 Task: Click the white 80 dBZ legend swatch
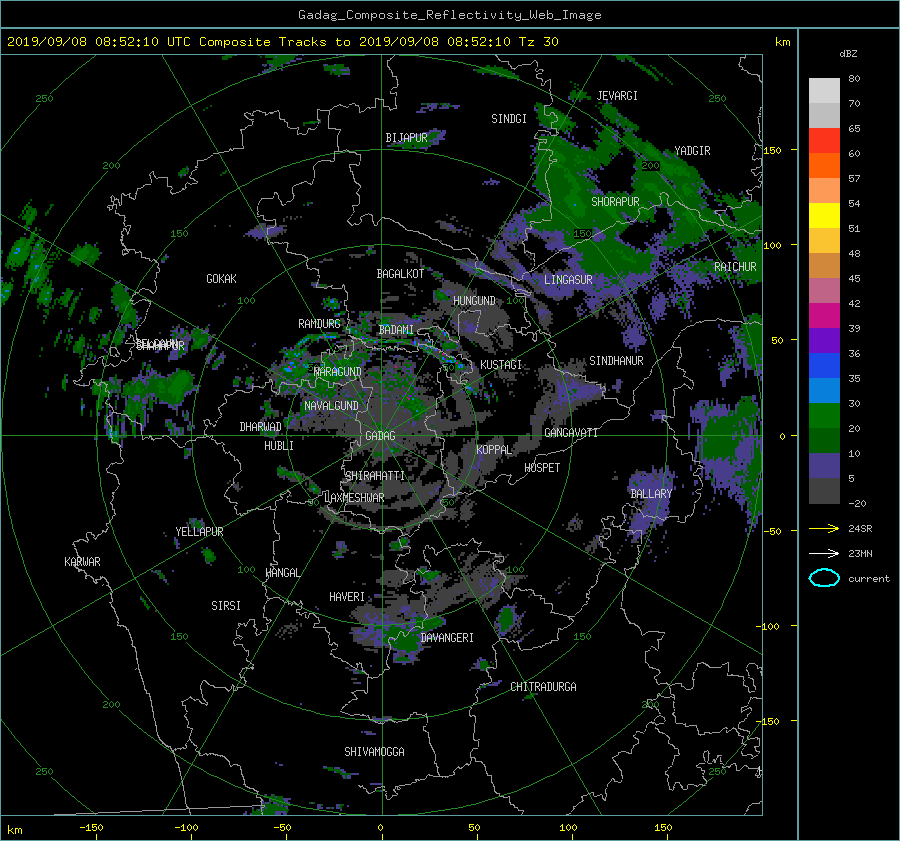click(824, 91)
